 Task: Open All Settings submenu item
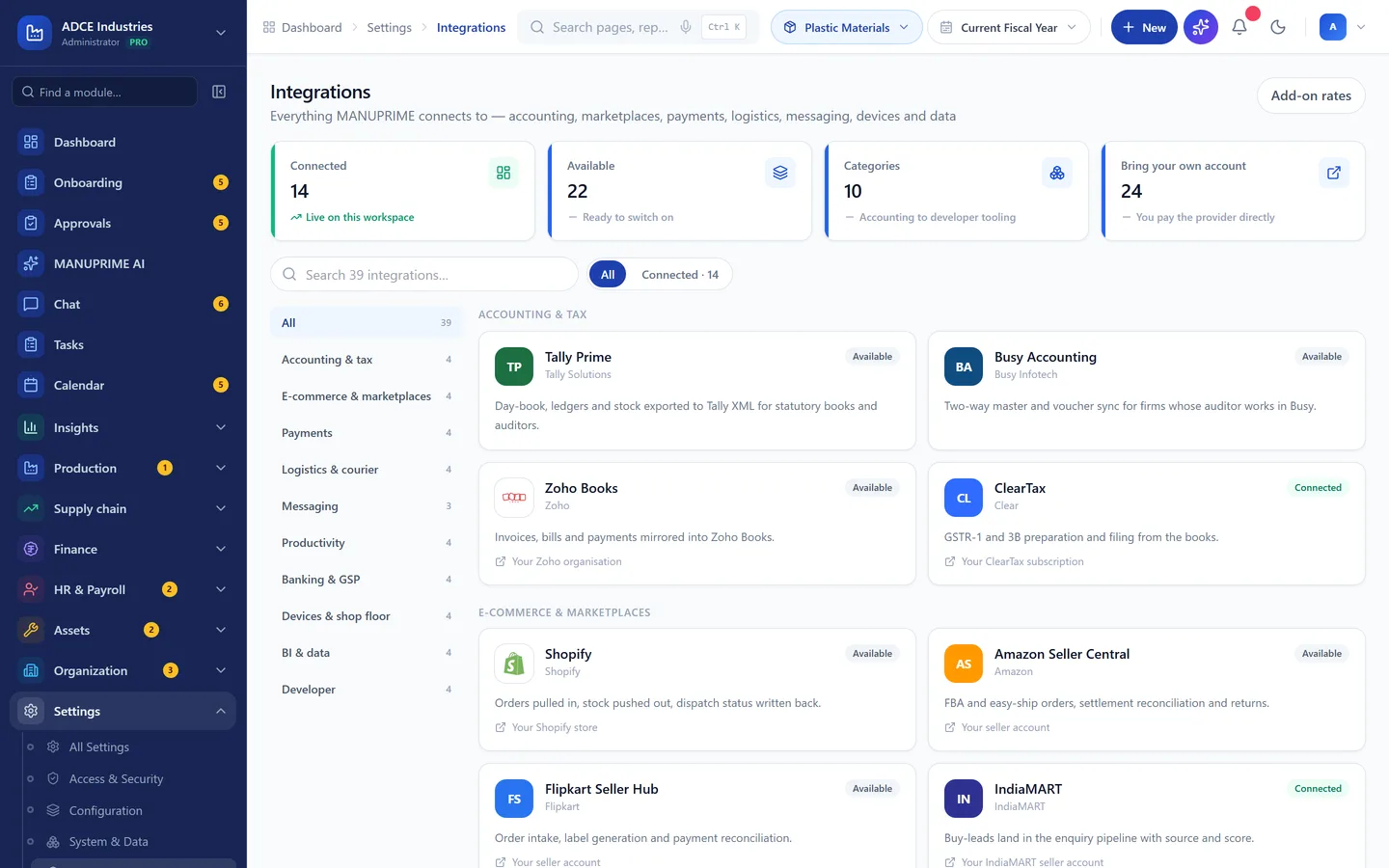pos(99,746)
